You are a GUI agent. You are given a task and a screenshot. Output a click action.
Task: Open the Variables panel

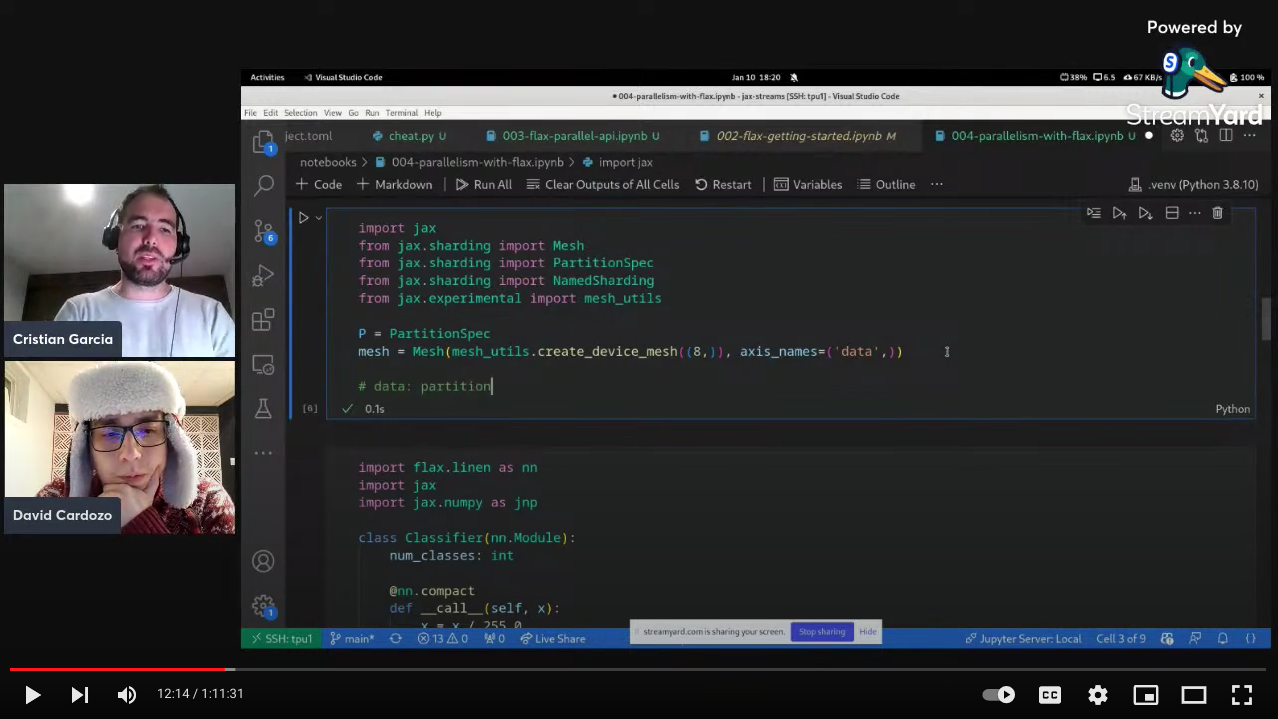pyautogui.click(x=808, y=184)
